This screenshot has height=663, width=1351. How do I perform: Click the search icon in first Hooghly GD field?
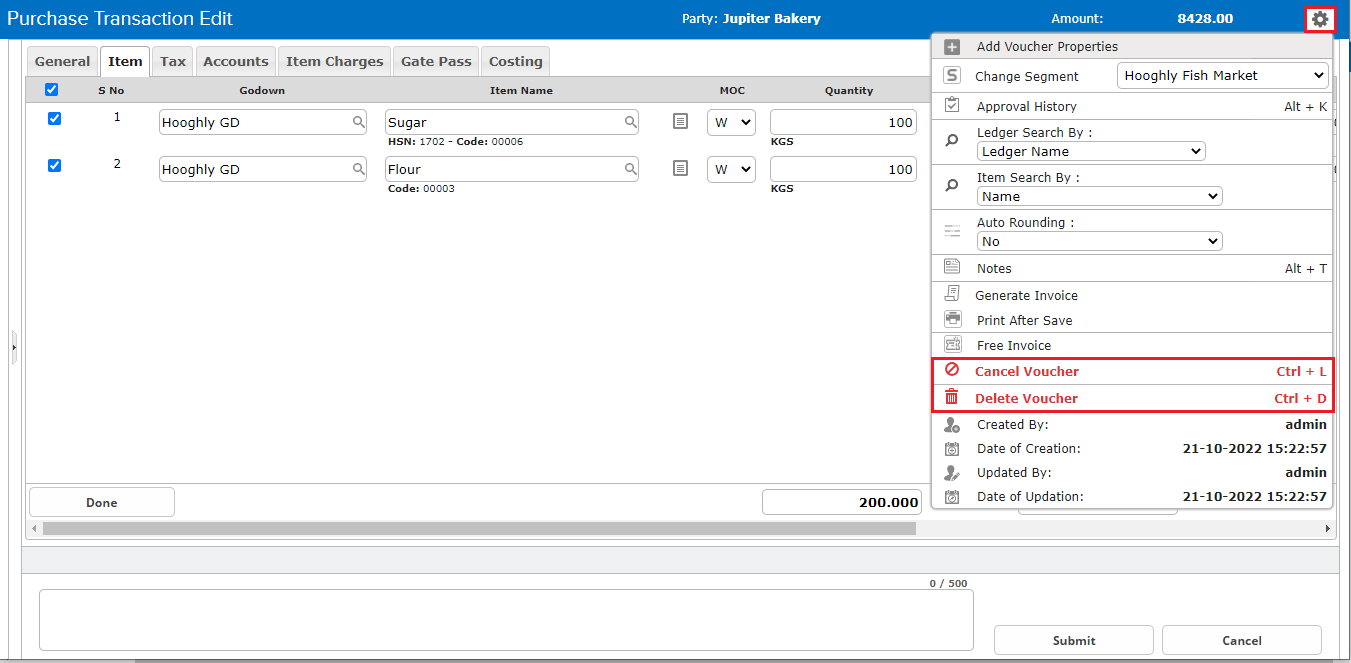point(359,122)
